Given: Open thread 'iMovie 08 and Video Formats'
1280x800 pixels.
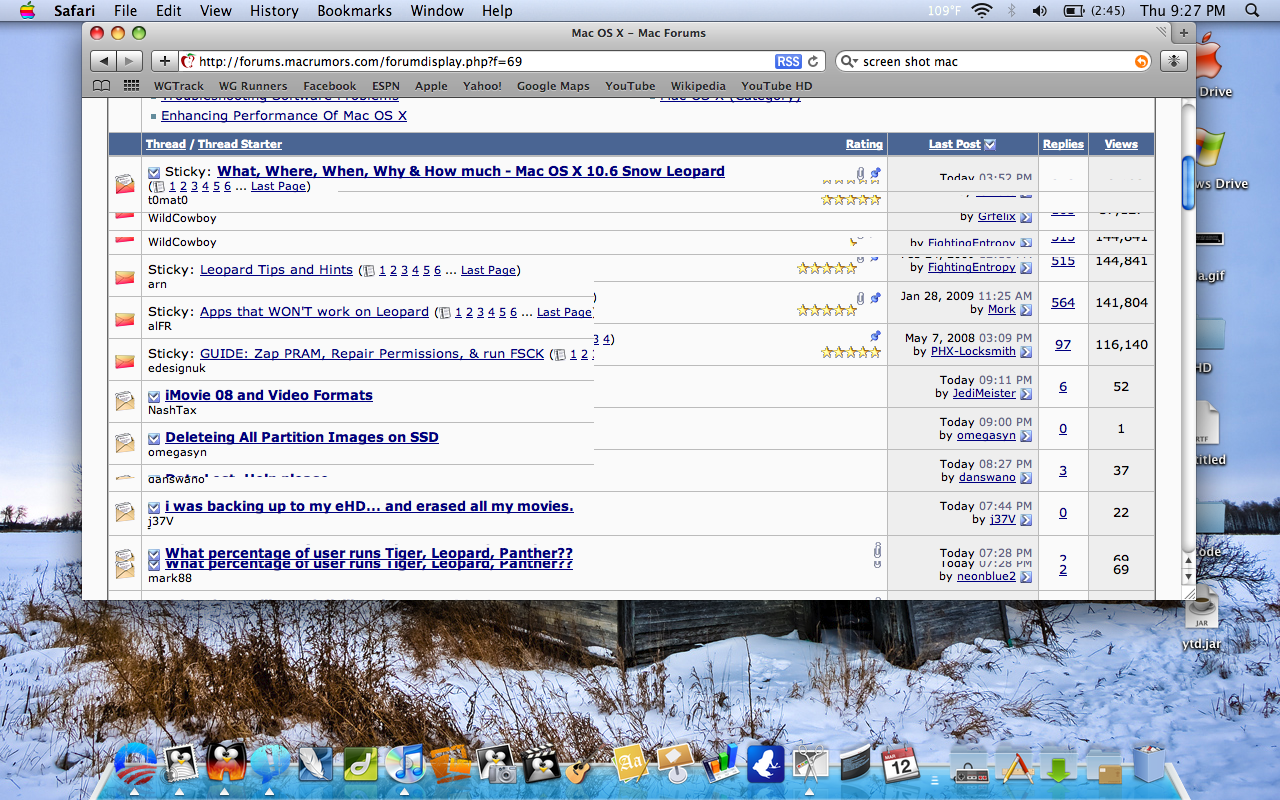Looking at the screenshot, I should (269, 395).
